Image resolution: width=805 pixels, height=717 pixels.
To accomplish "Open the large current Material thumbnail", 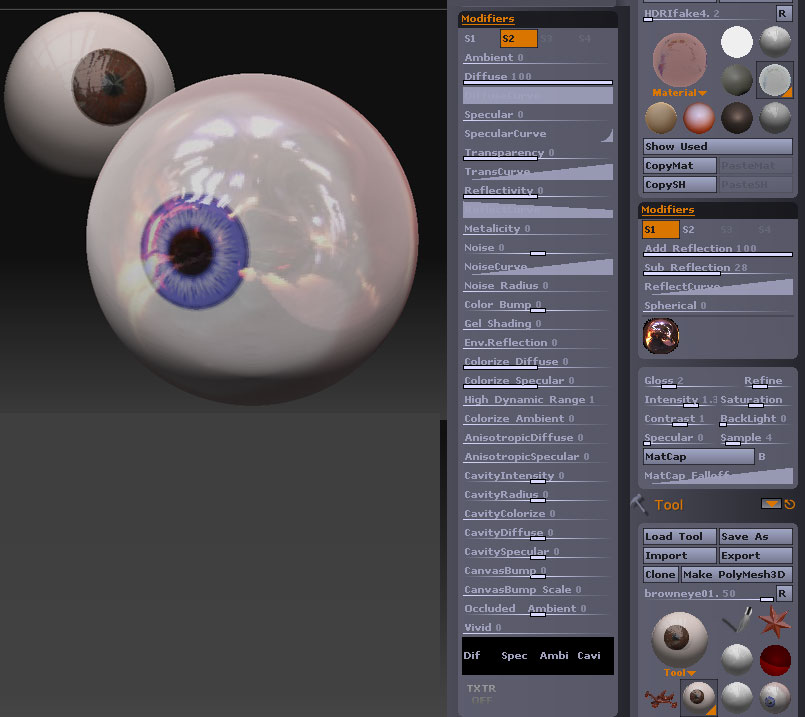I will point(679,60).
